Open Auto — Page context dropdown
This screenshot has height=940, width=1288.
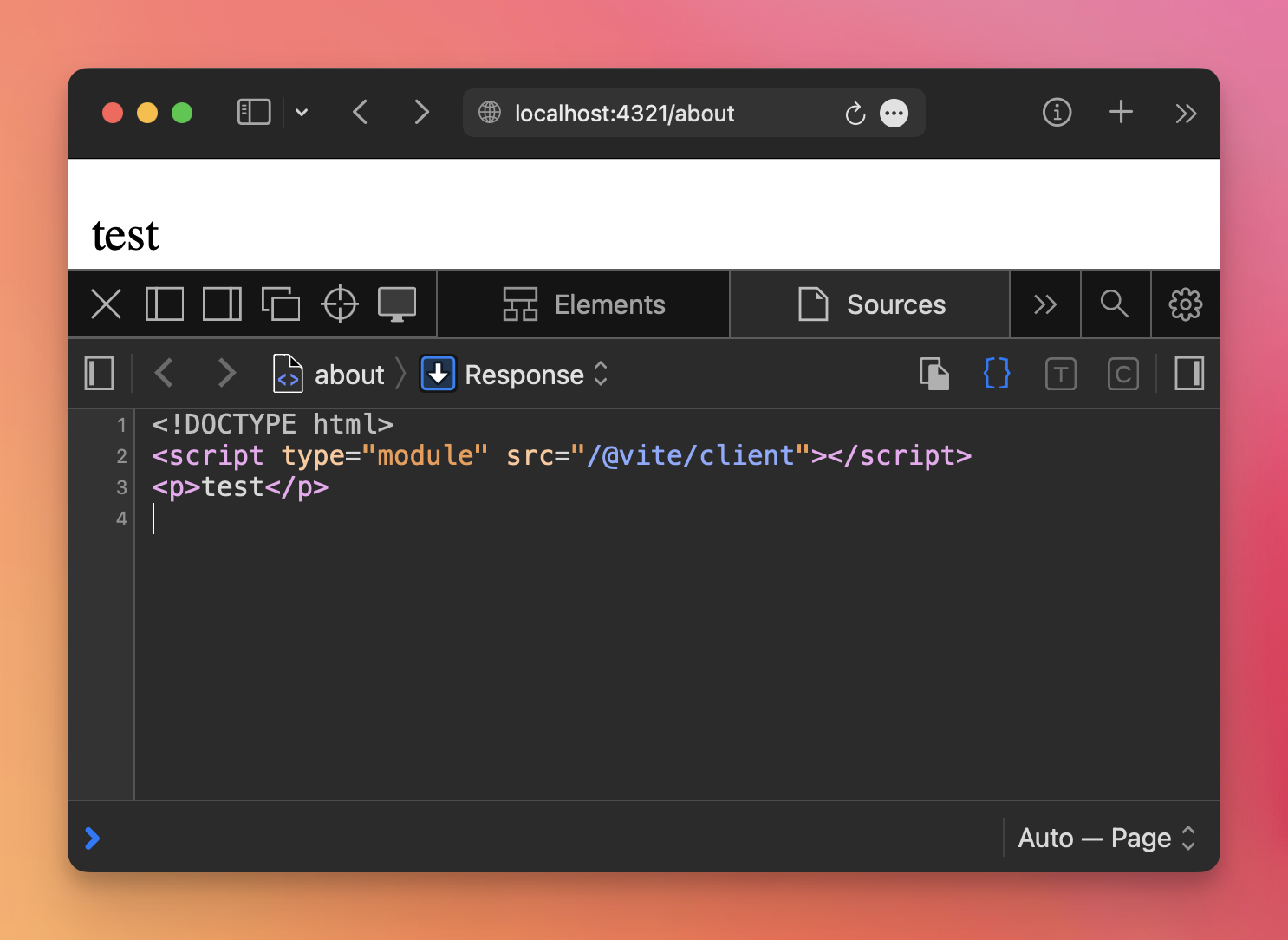1106,838
